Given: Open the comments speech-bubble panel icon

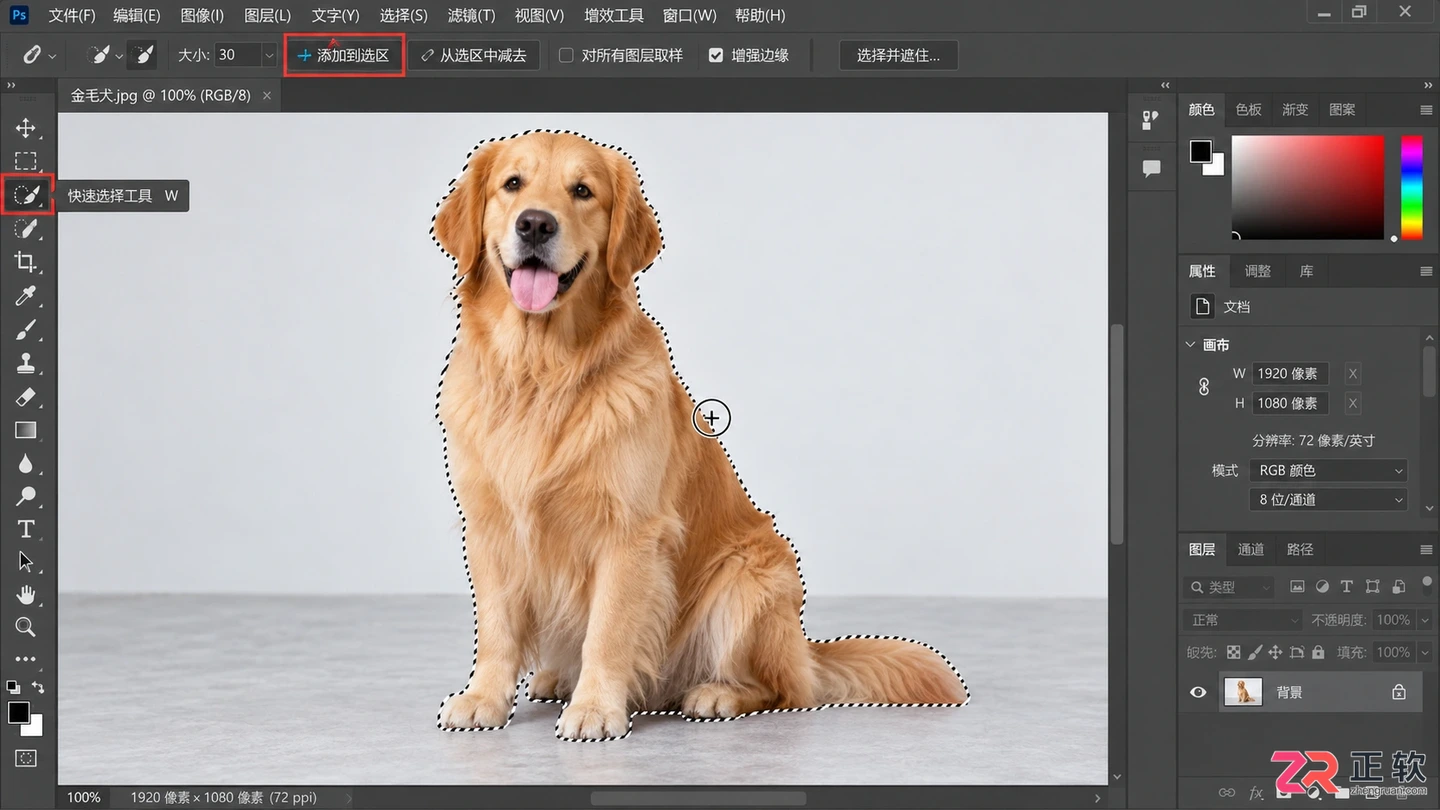Looking at the screenshot, I should coord(1151,168).
